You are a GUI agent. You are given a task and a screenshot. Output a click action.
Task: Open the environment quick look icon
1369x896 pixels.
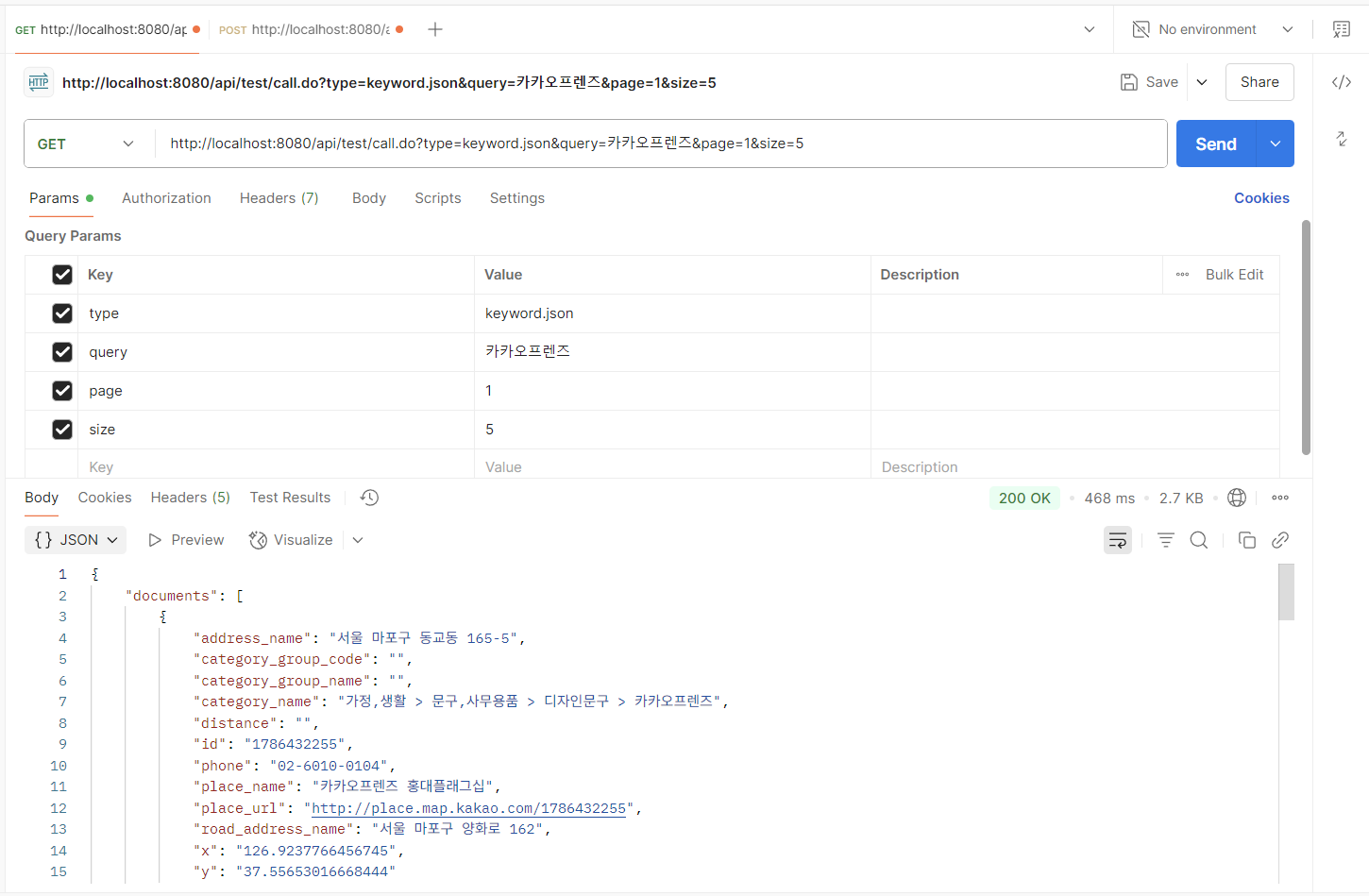[x=1342, y=29]
